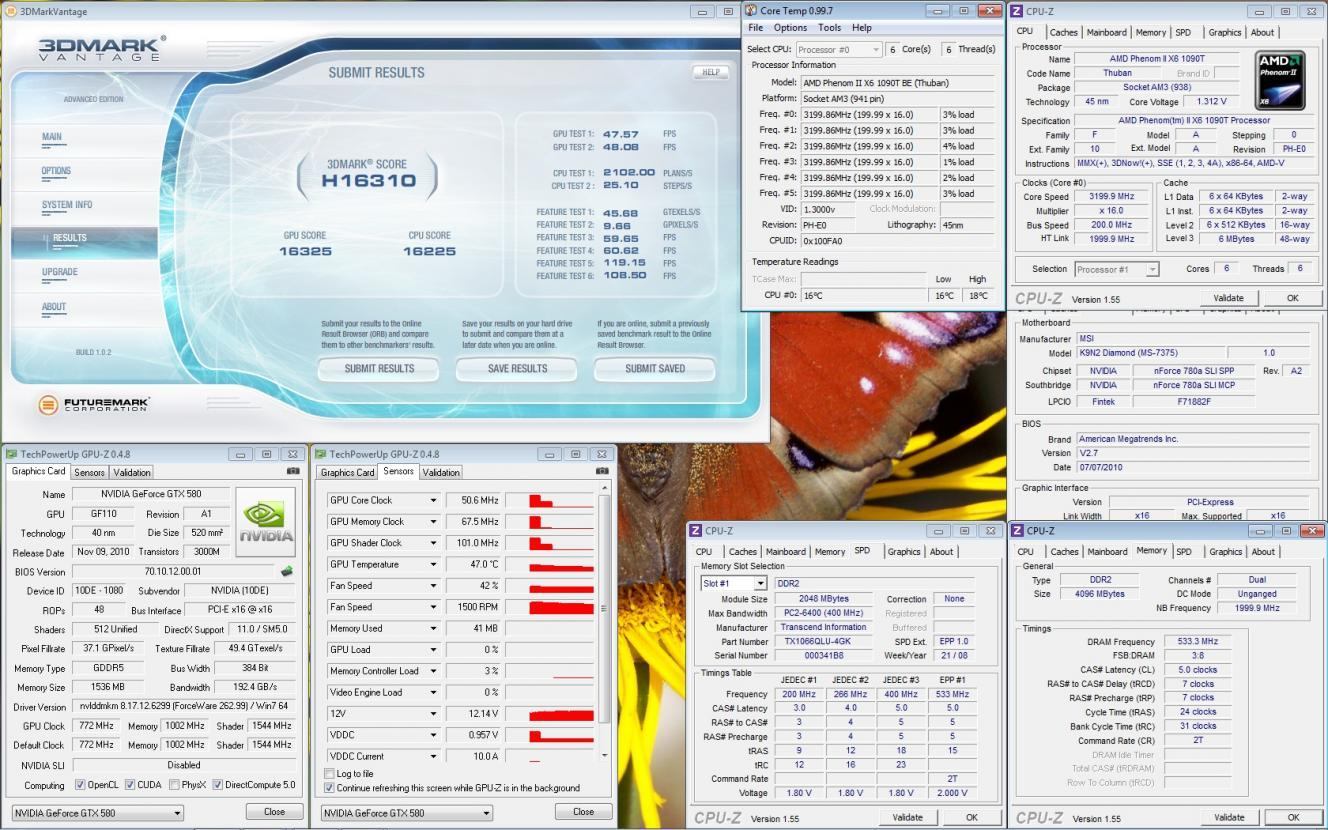The image size is (1328, 830).
Task: Open the GPU Temperature sensor dropdown
Action: tap(433, 564)
